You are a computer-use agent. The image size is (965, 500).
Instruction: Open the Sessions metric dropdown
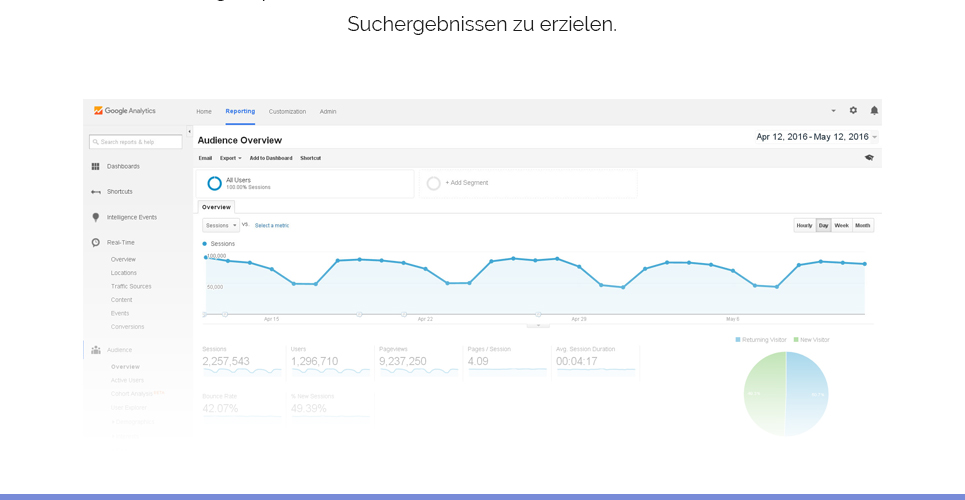coord(221,225)
